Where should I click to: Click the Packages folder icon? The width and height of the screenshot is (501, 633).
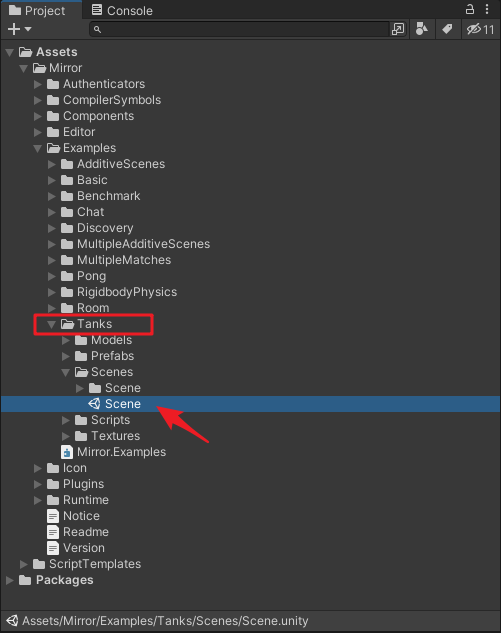pyautogui.click(x=25, y=580)
